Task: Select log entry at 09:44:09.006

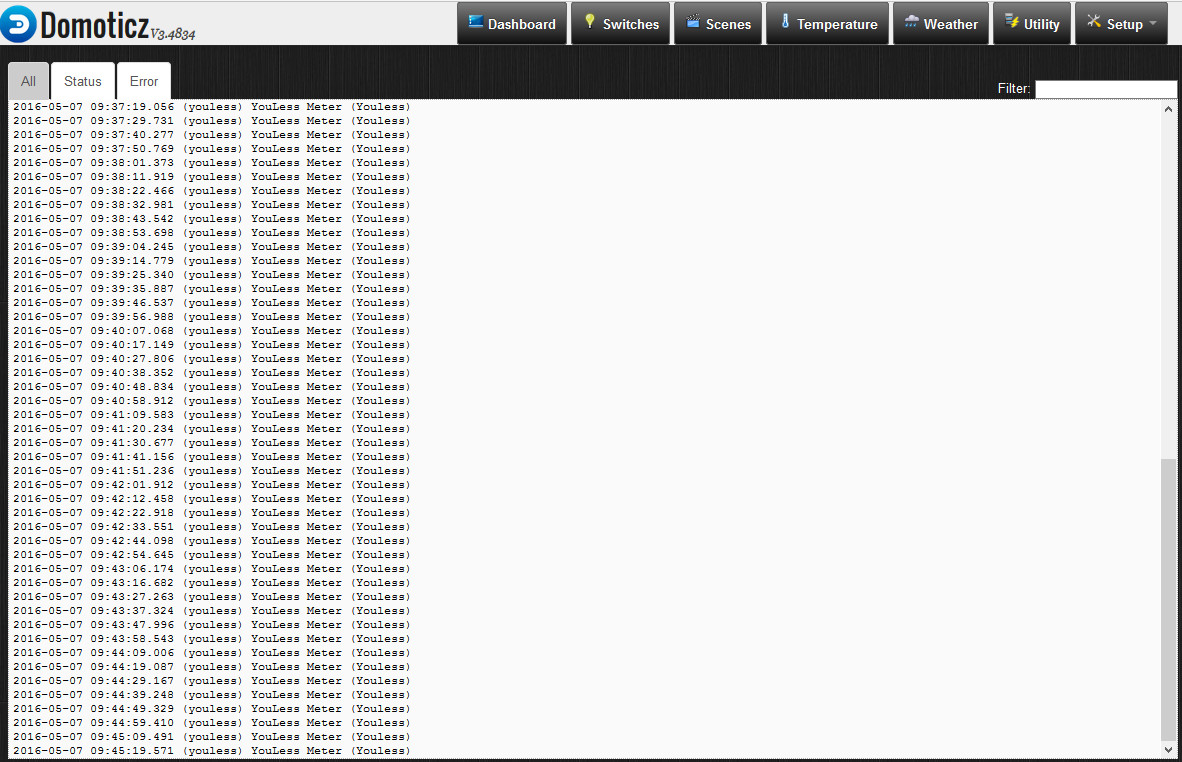Action: [212, 653]
